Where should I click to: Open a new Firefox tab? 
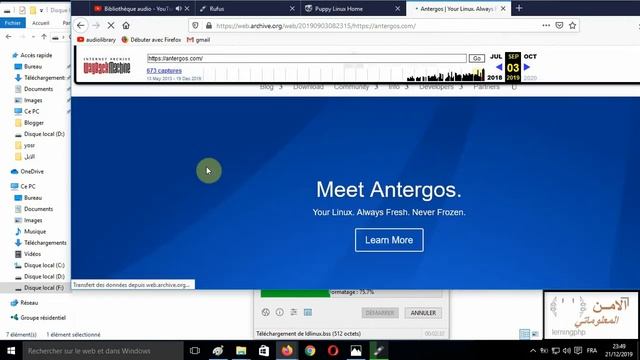pyautogui.click(x=519, y=8)
